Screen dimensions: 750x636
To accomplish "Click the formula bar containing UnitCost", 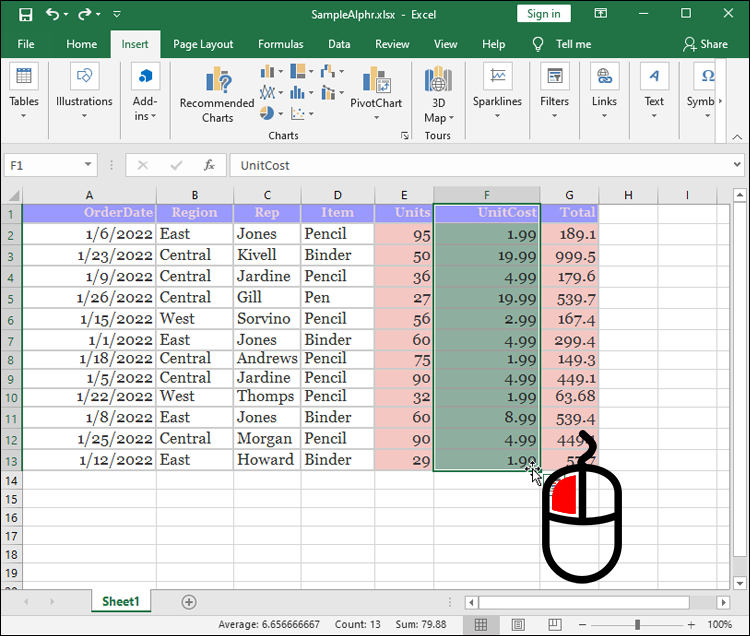I will coord(479,165).
